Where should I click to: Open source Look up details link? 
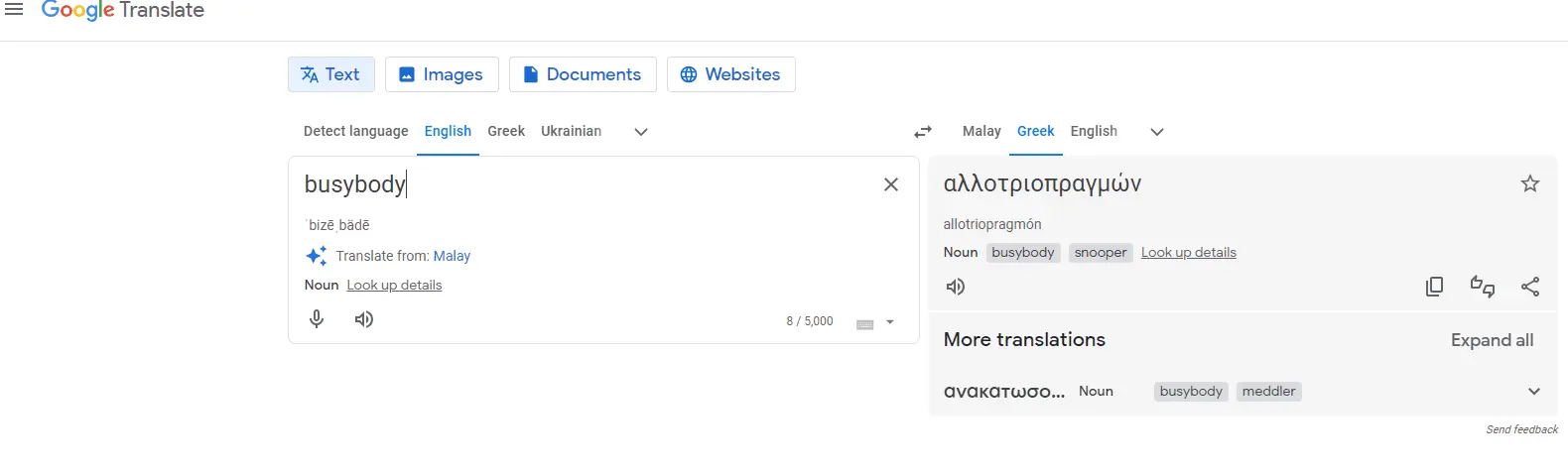click(x=394, y=285)
